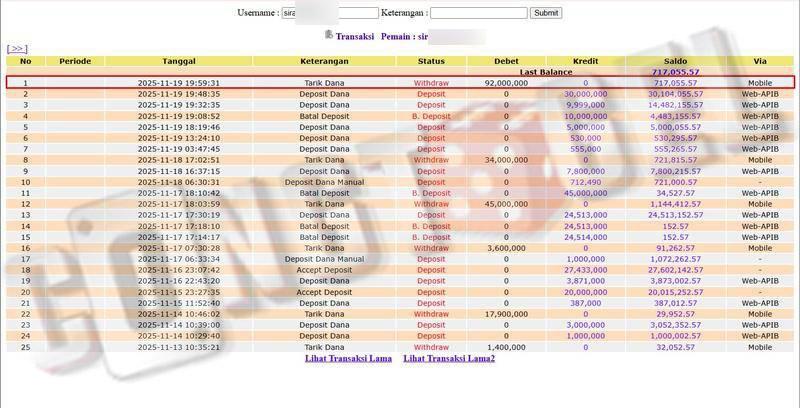800x408 pixels.
Task: Click the Transaksi heading text
Action: 355,36
